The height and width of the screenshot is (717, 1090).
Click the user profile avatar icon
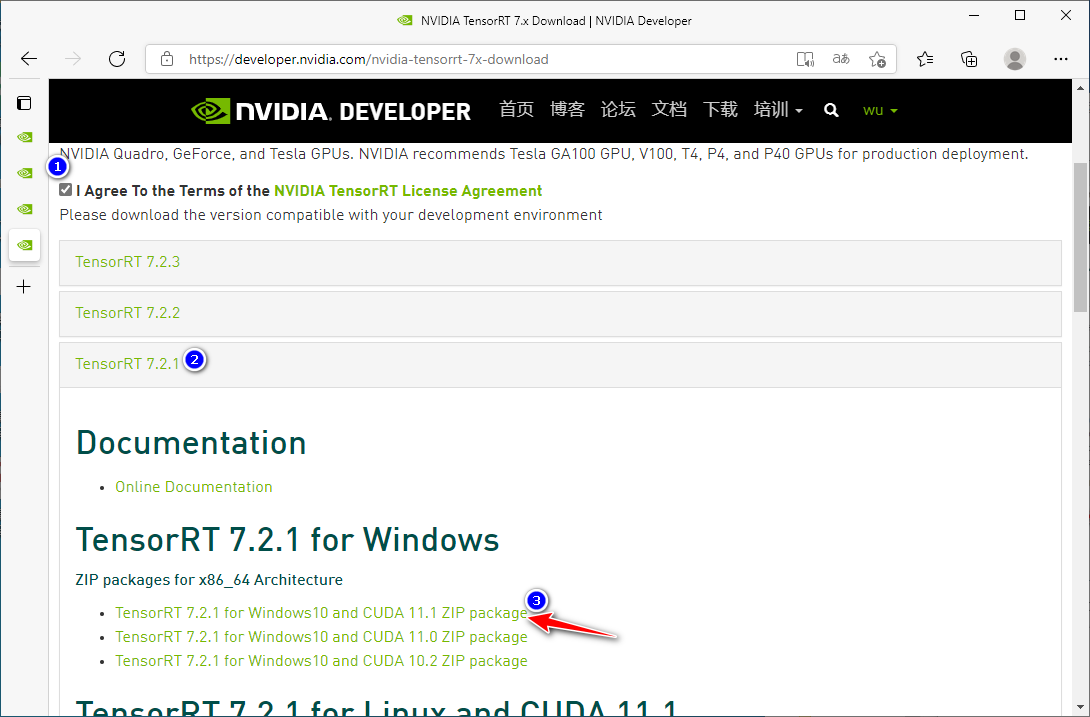1015,59
